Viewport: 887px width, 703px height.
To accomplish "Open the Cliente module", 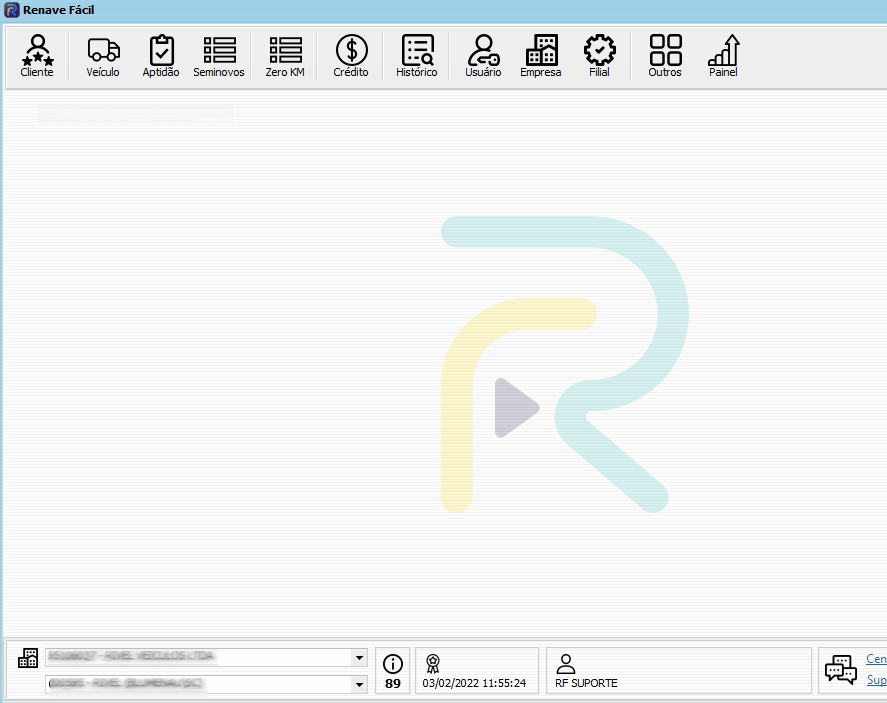I will coord(37,55).
